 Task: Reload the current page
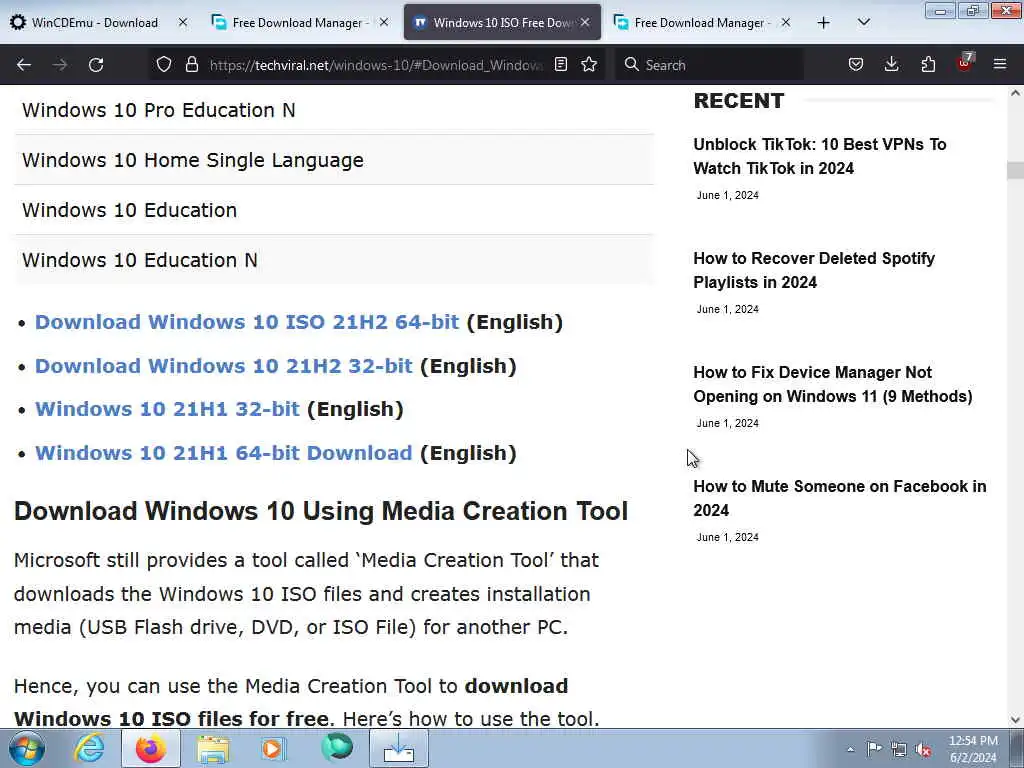pyautogui.click(x=96, y=65)
